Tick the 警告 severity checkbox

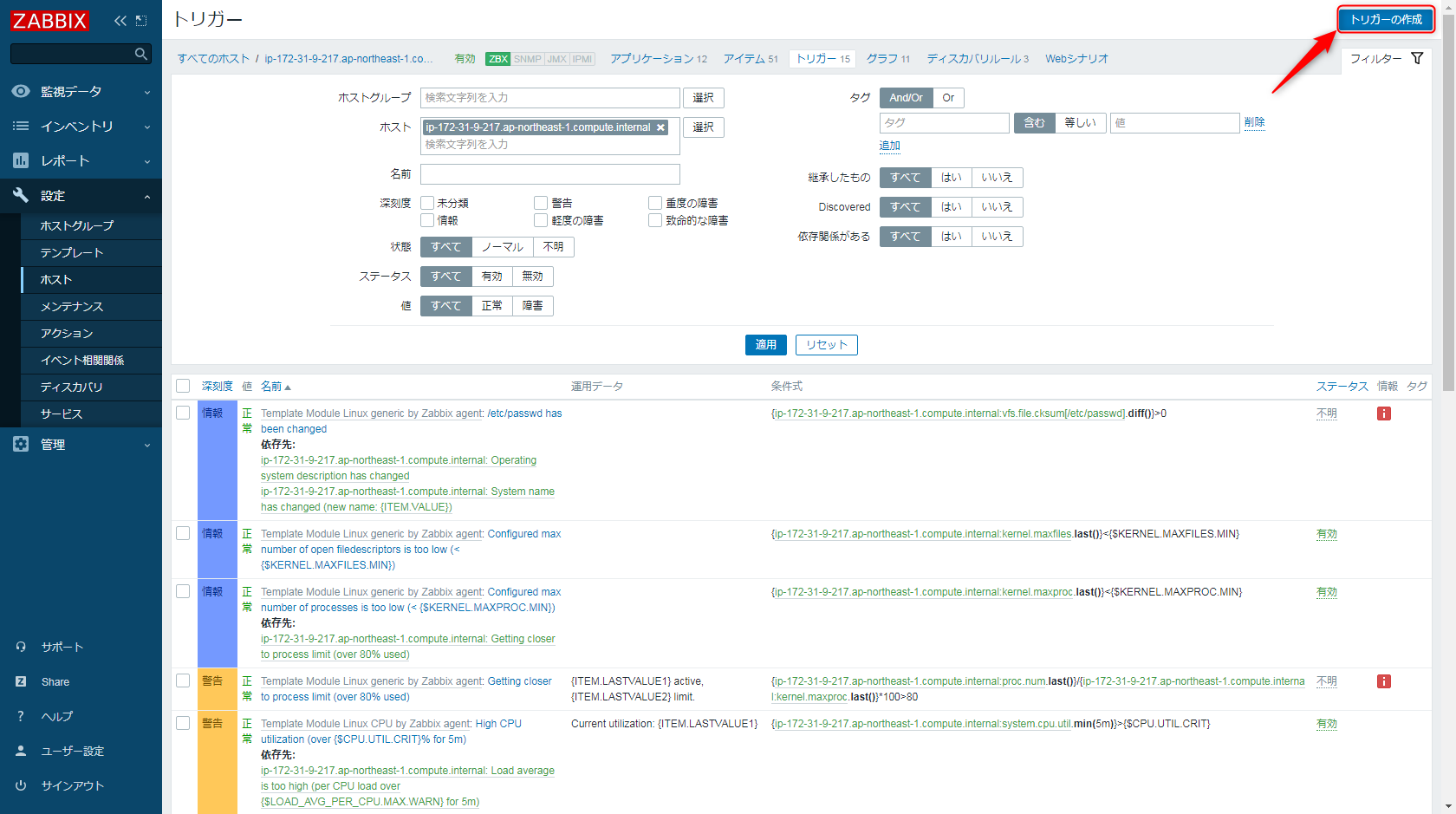tap(541, 203)
